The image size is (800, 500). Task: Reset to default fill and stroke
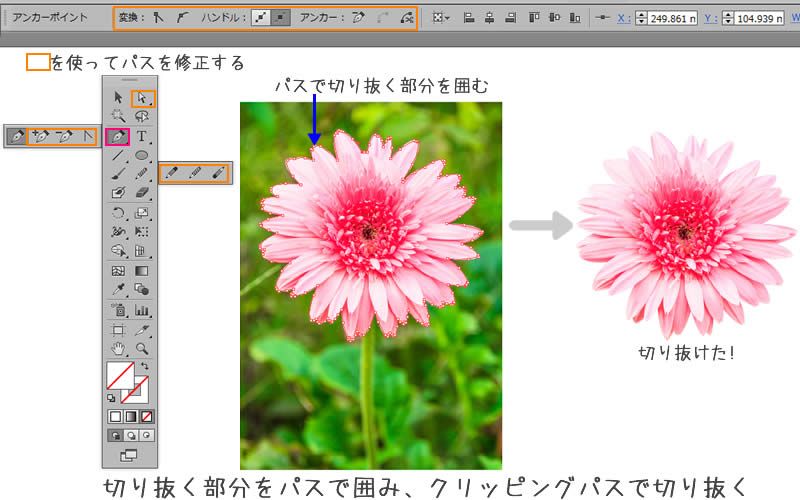tap(111, 398)
